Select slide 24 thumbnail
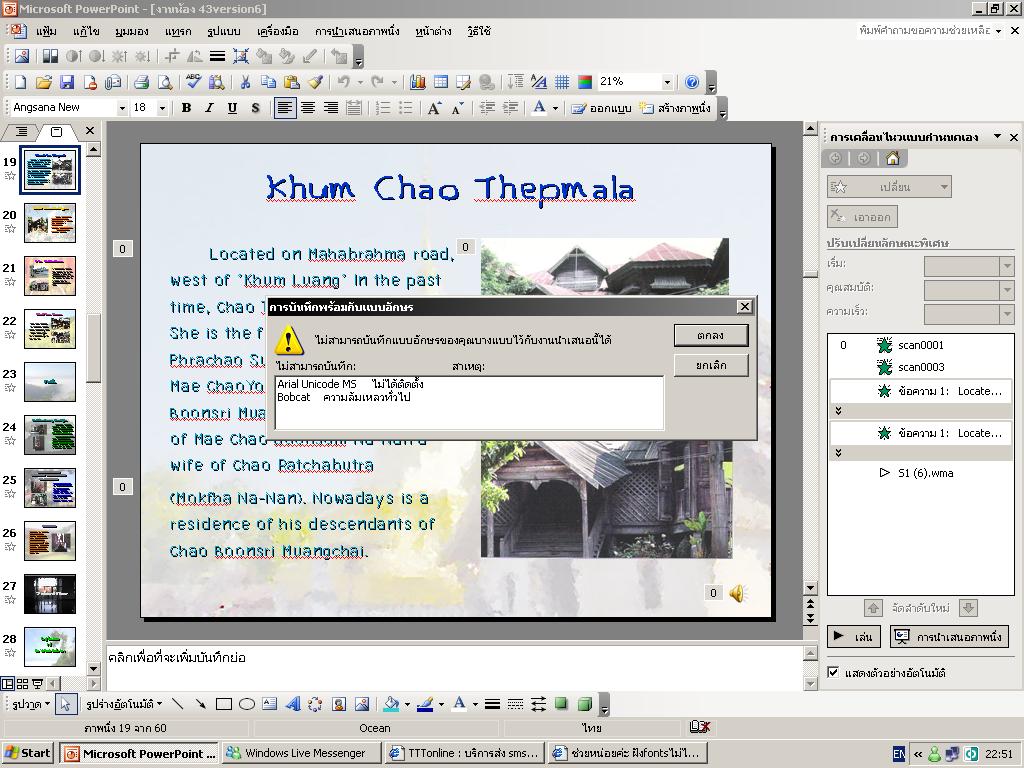Image resolution: width=1024 pixels, height=768 pixels. coord(50,435)
